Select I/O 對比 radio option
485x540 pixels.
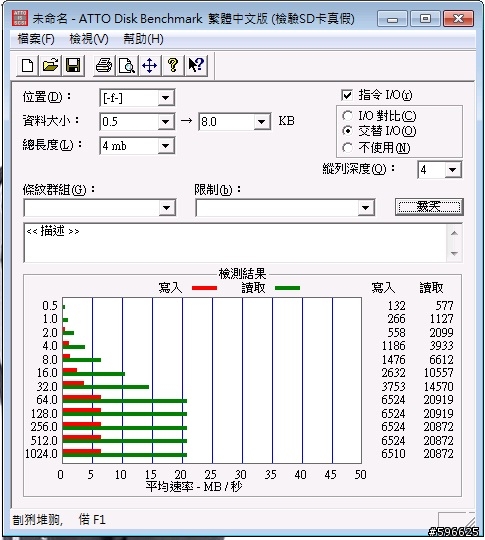pyautogui.click(x=347, y=116)
